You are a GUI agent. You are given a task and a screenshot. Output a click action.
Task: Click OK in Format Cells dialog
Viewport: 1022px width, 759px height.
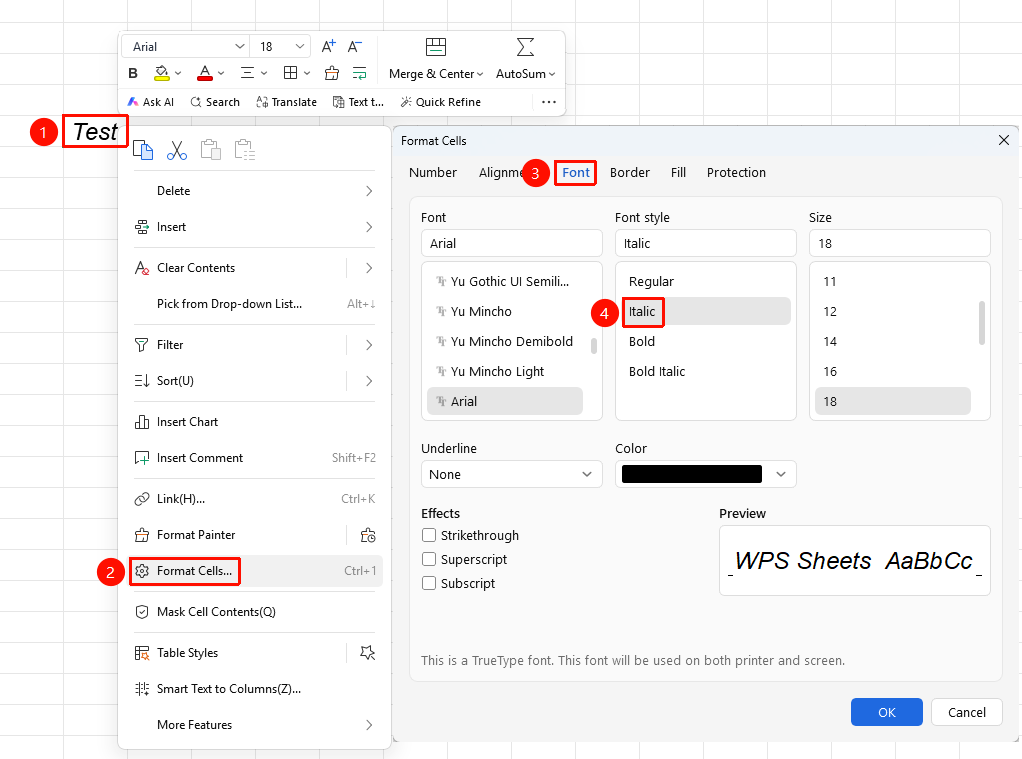(886, 712)
